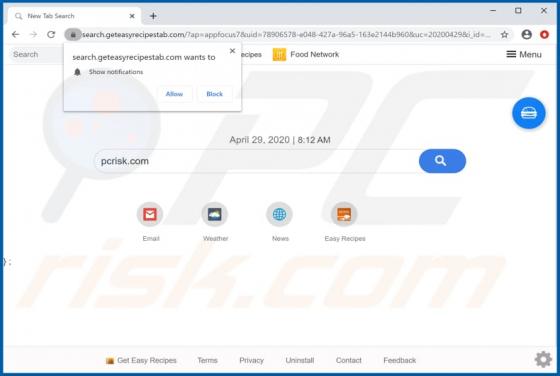
Task: Bookmark this page with the star
Action: [504, 35]
